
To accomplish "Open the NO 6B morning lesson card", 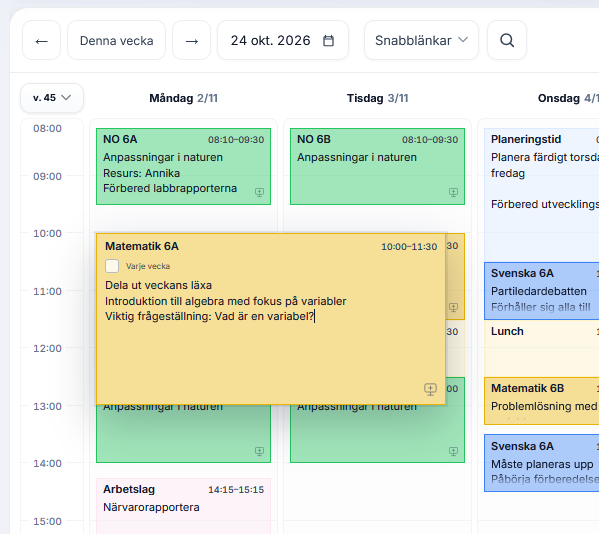I will pos(377,167).
